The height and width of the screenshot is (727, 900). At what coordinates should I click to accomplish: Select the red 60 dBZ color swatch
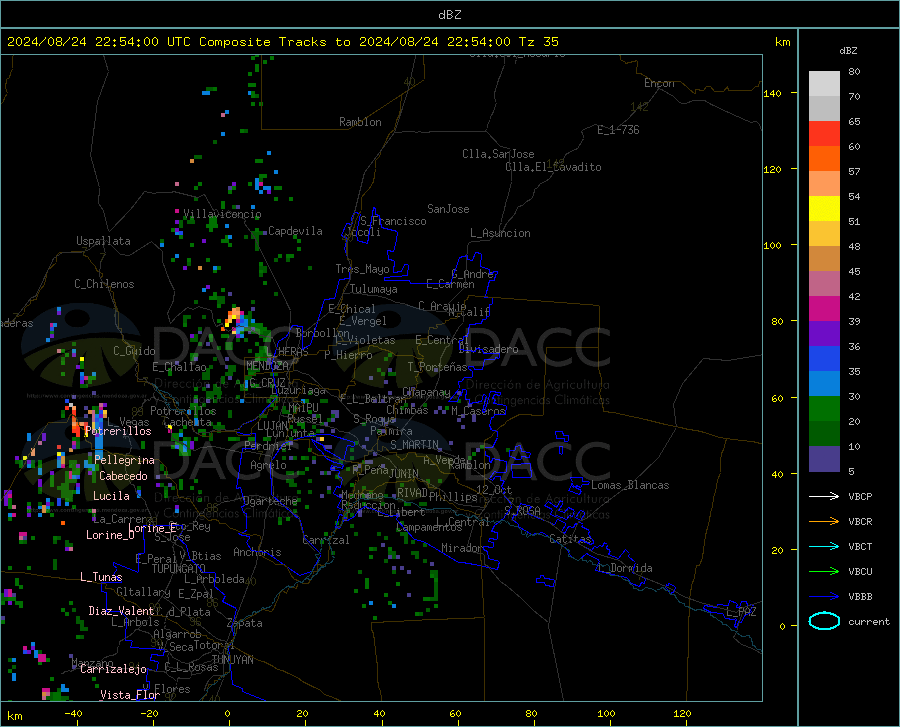click(824, 134)
